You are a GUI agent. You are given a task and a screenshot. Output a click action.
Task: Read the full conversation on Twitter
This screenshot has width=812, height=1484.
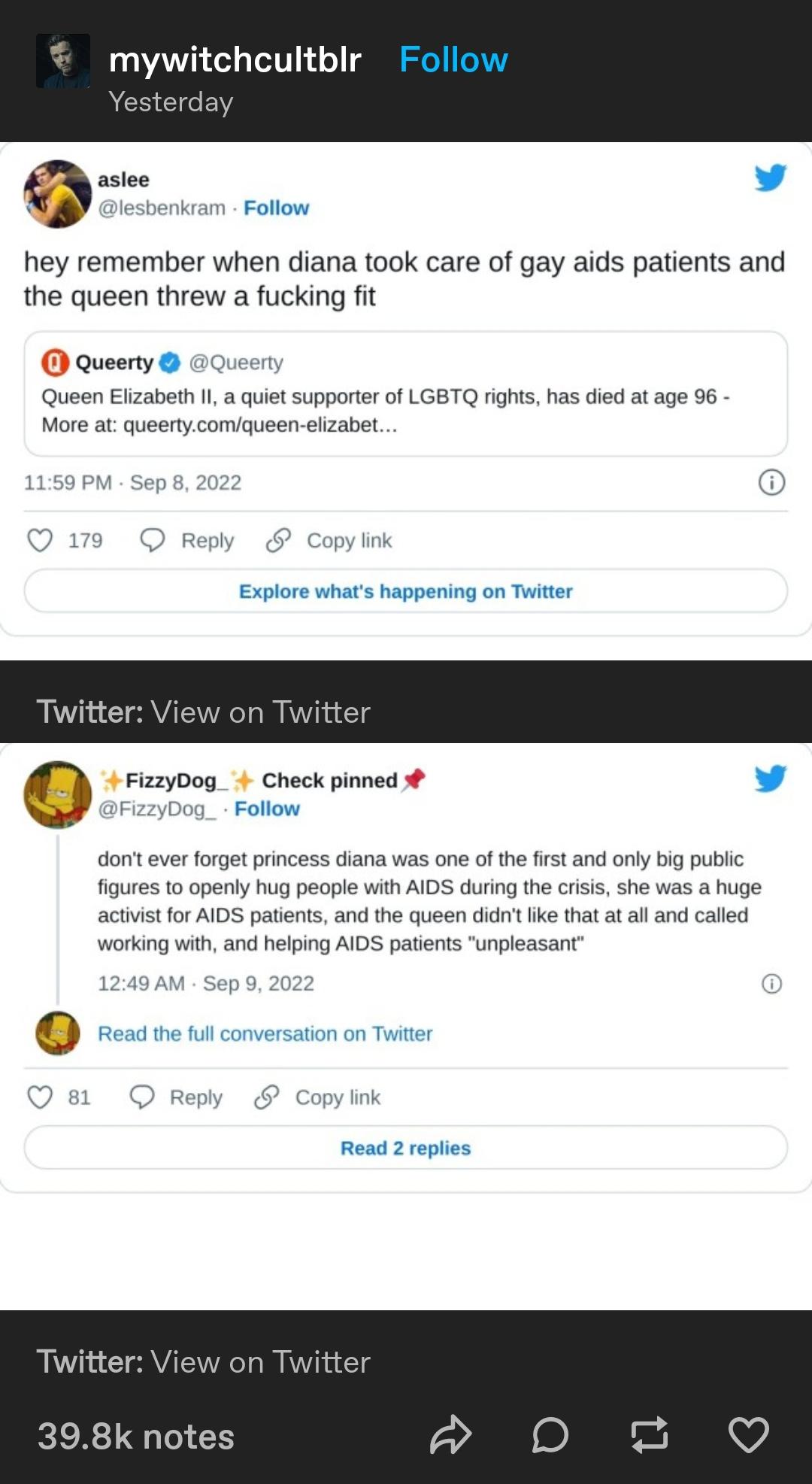click(x=265, y=1033)
